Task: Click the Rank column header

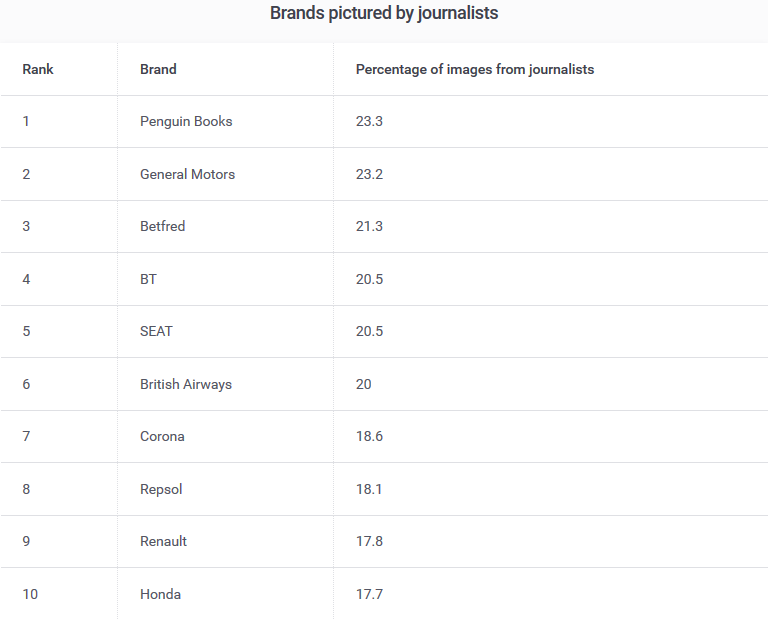Action: click(38, 69)
